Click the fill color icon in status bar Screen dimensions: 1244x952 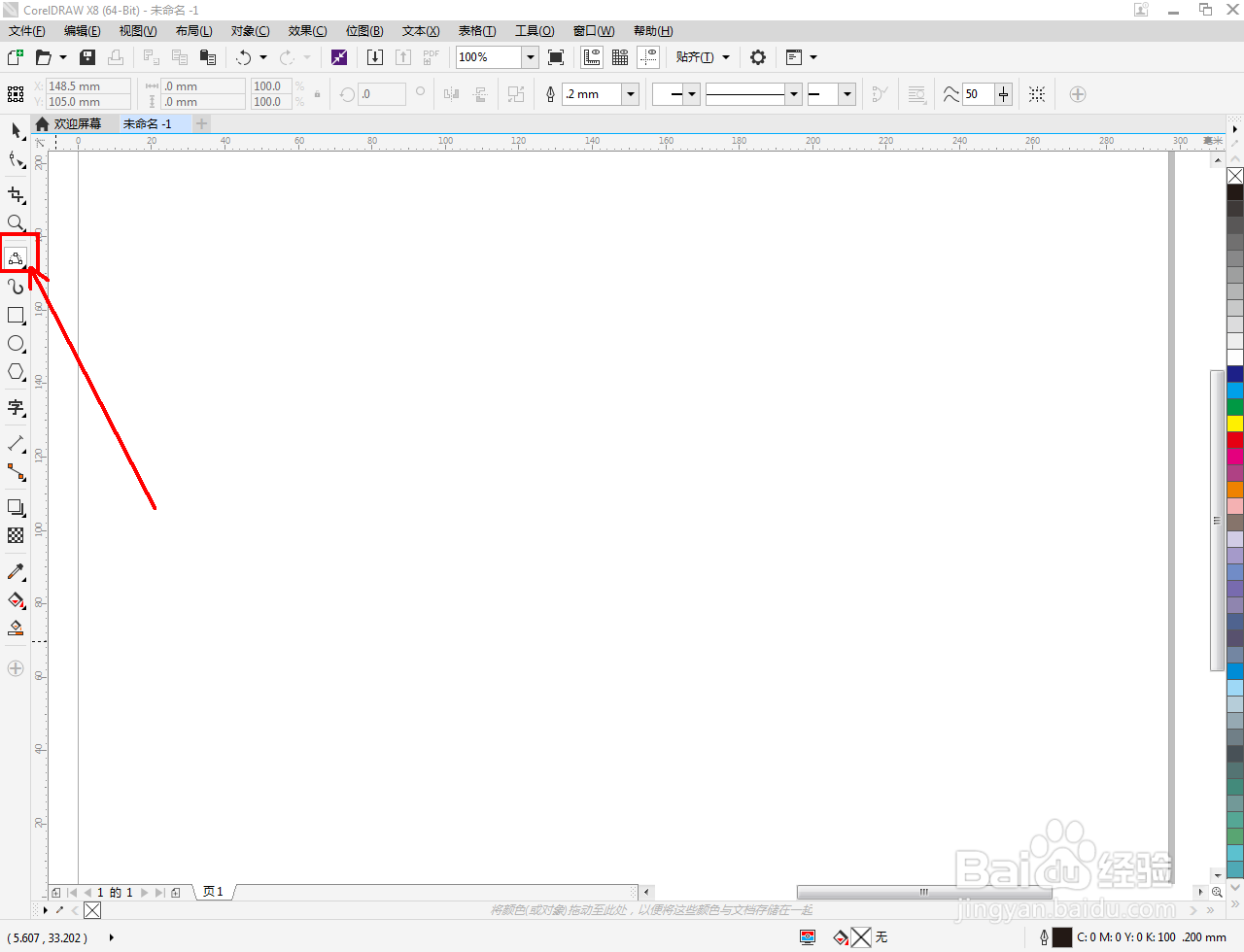[x=842, y=937]
